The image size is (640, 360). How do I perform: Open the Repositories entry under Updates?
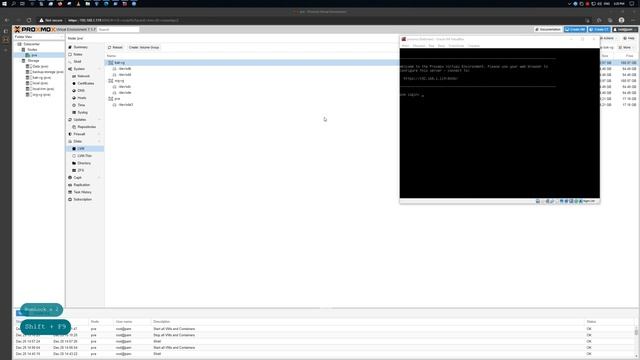pos(86,127)
